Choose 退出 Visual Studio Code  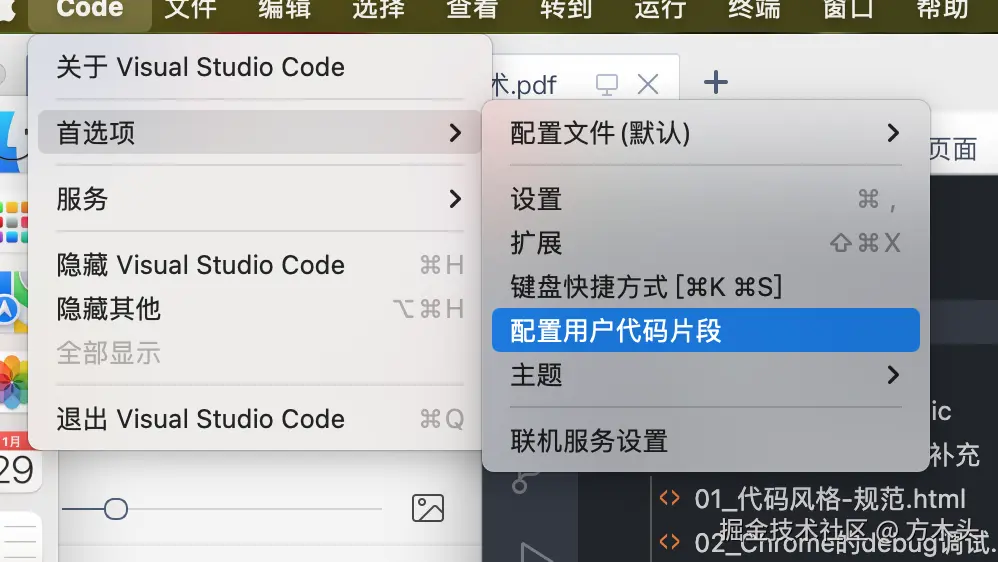[x=259, y=419]
